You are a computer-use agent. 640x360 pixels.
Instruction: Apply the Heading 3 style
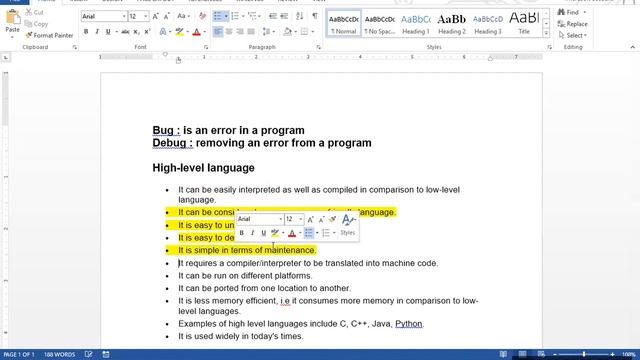[x=488, y=24]
